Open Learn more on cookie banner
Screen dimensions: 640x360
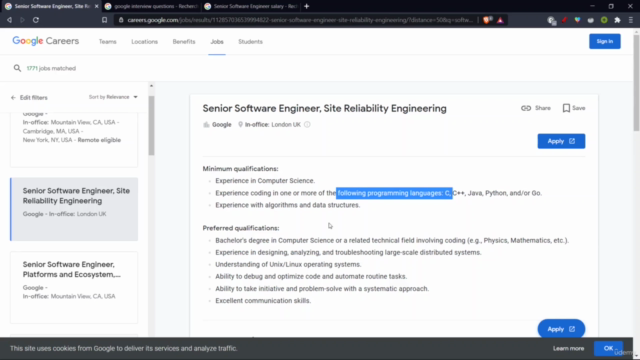coord(568,349)
